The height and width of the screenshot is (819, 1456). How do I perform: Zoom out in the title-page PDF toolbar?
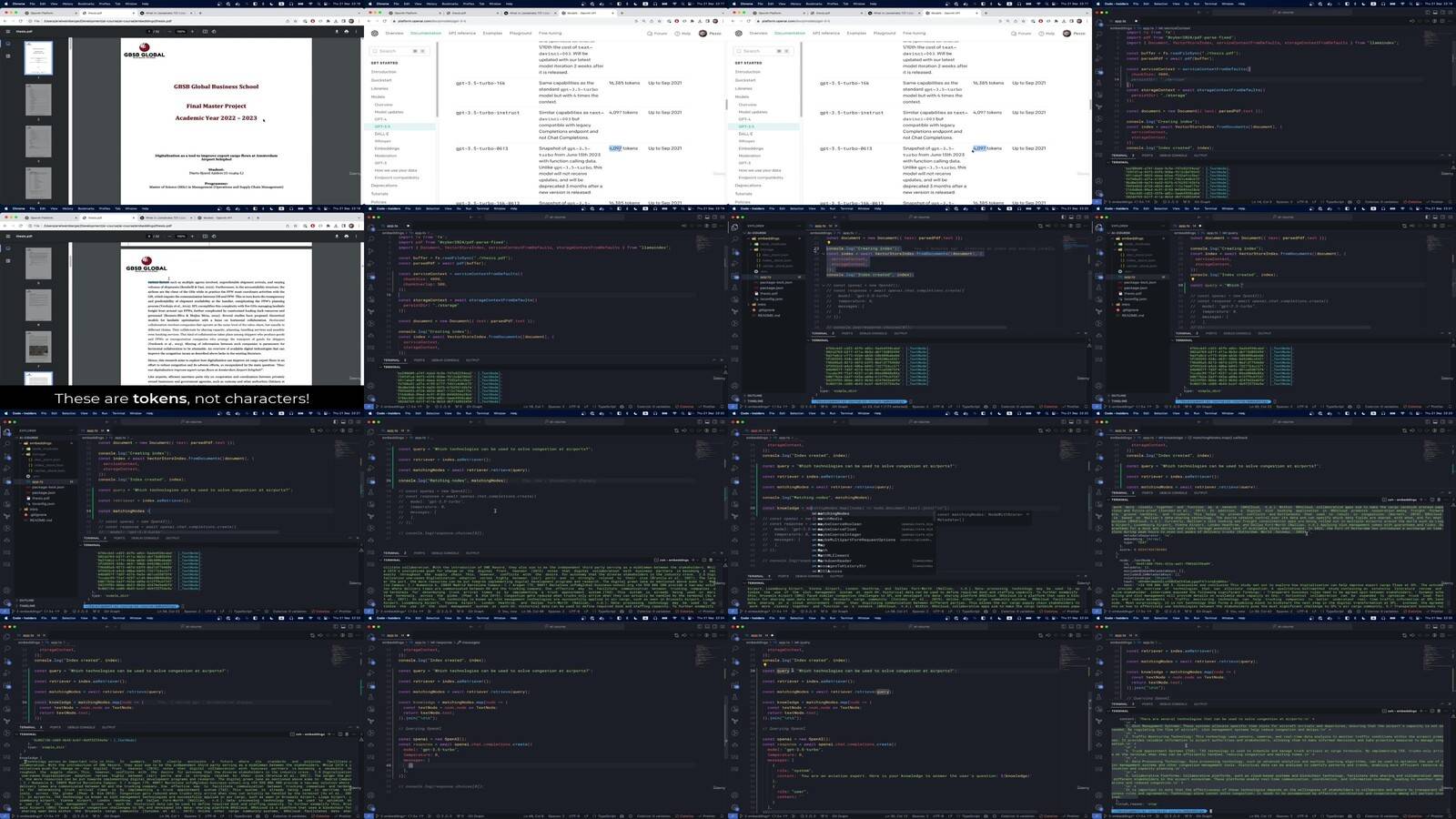[x=170, y=32]
